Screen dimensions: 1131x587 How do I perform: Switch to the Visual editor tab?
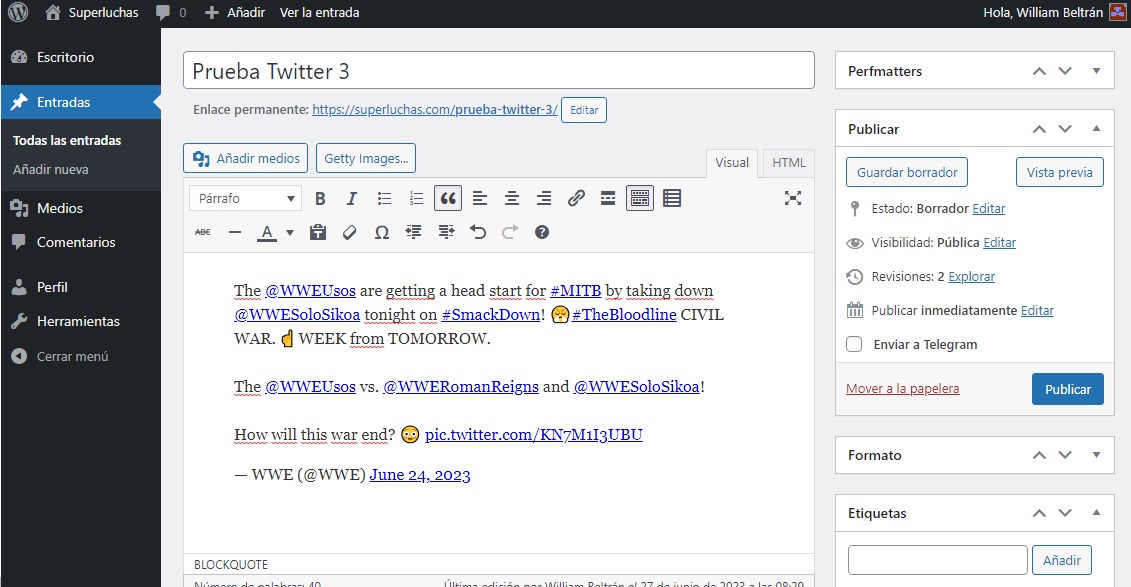tap(732, 162)
